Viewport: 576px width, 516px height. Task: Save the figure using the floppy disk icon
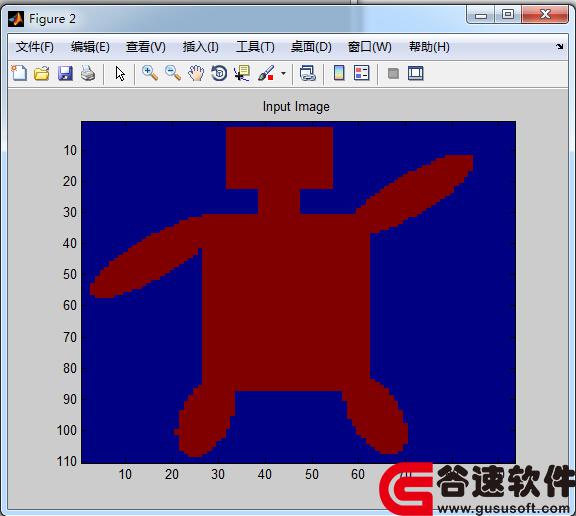click(x=65, y=73)
